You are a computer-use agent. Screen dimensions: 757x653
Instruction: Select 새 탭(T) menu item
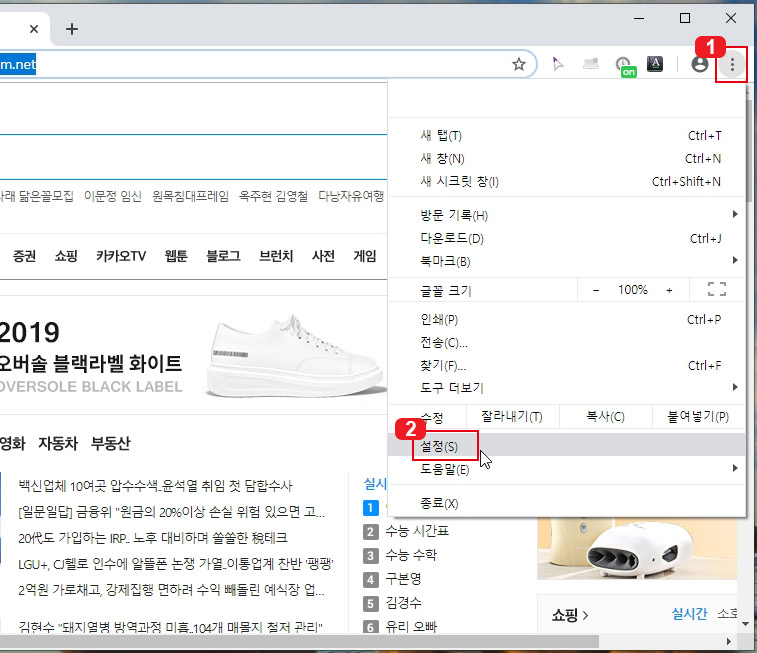[567, 136]
